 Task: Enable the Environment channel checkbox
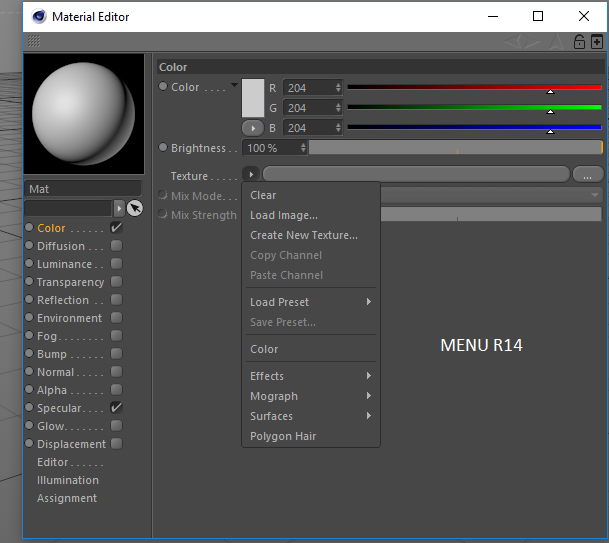(116, 317)
